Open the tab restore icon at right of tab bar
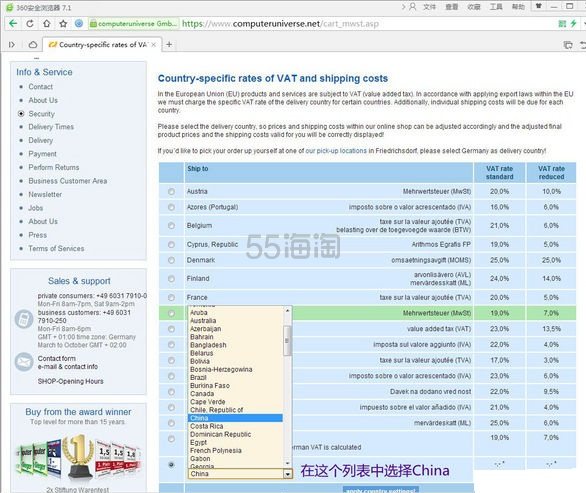The width and height of the screenshot is (586, 493). pos(568,45)
